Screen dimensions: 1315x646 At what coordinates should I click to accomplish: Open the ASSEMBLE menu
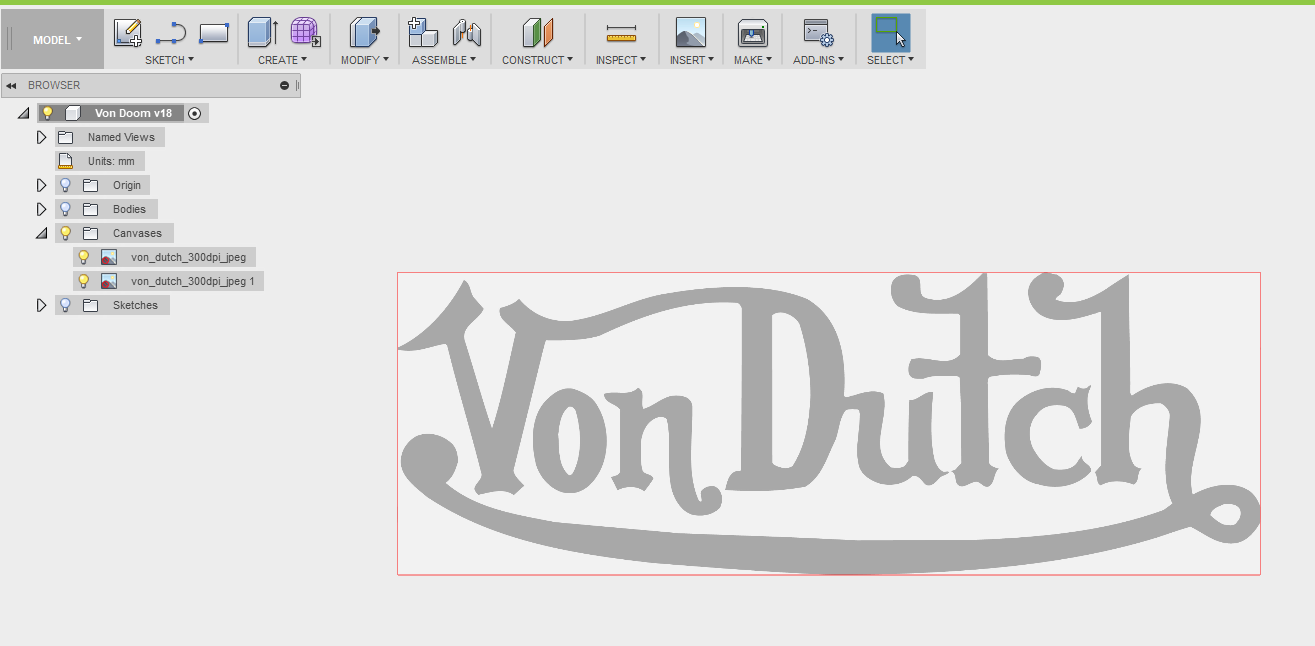444,60
